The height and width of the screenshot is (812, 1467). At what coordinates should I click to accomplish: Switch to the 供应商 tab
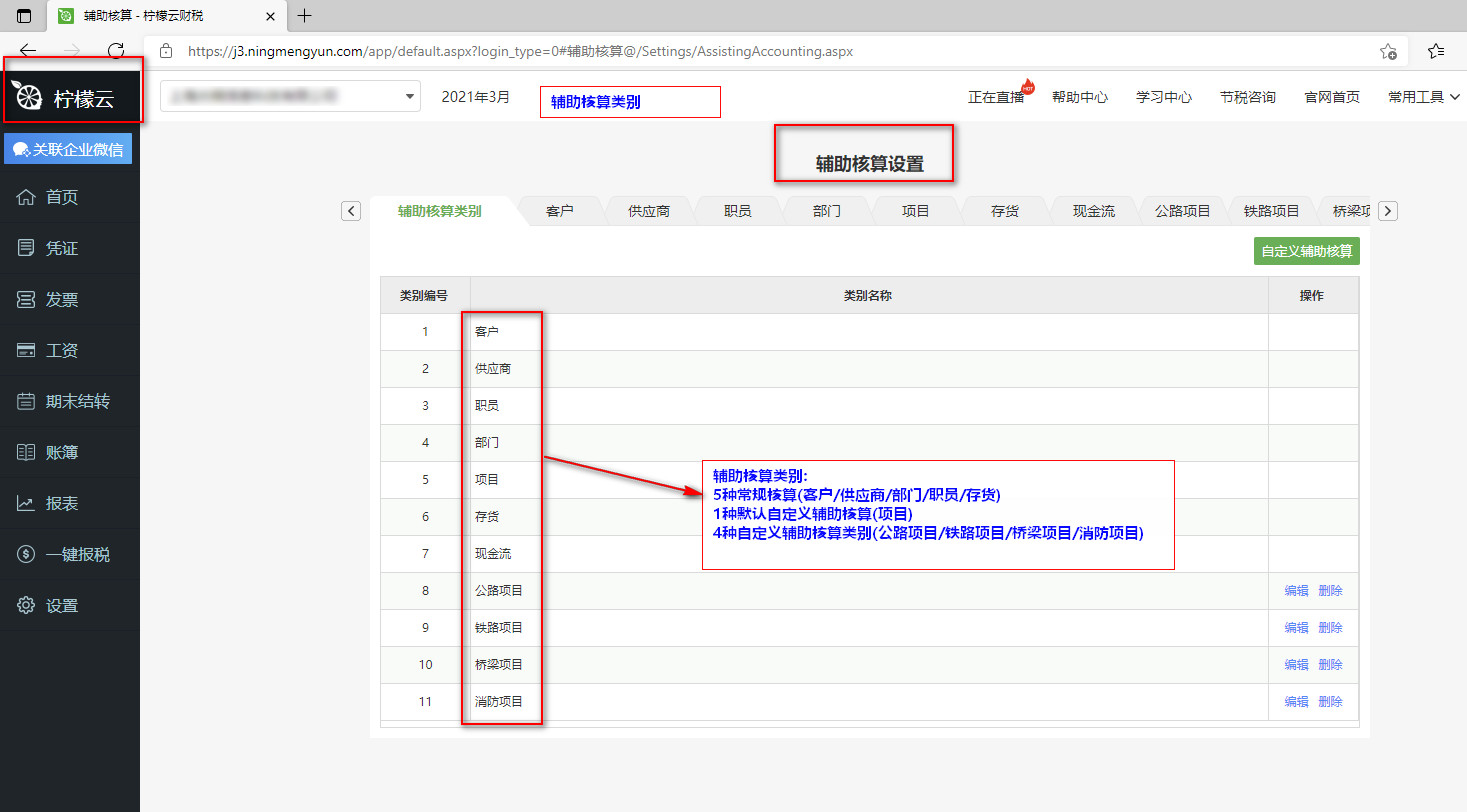648,211
